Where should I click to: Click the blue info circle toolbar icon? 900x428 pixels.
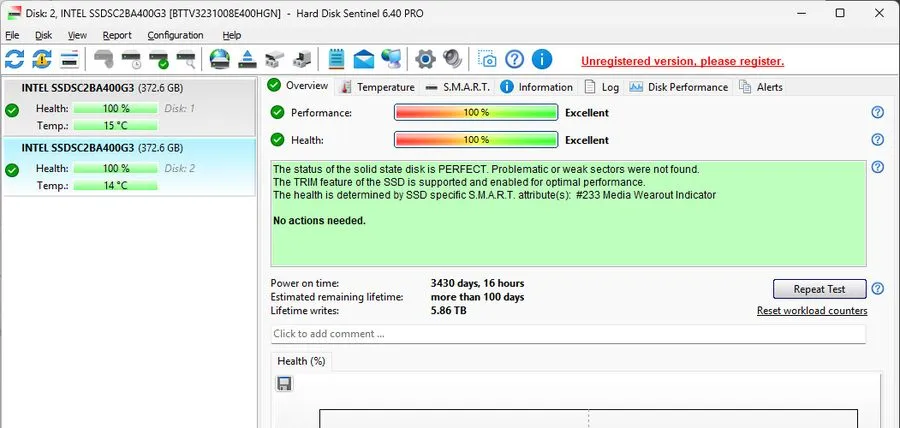[x=542, y=59]
